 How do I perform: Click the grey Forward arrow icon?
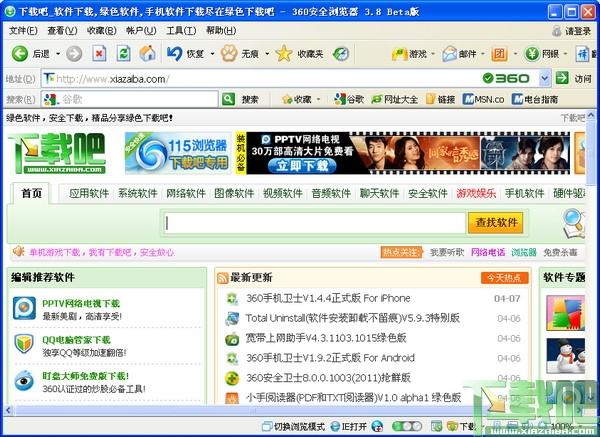click(x=74, y=54)
